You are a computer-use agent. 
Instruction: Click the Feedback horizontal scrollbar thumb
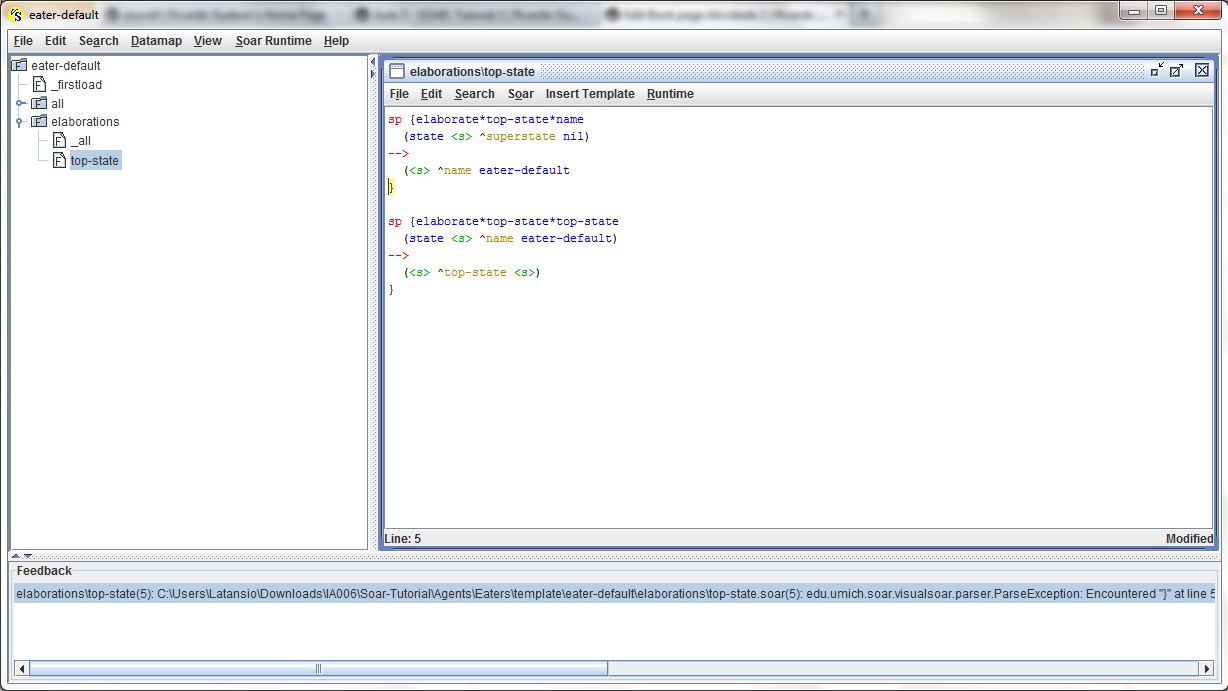point(318,668)
